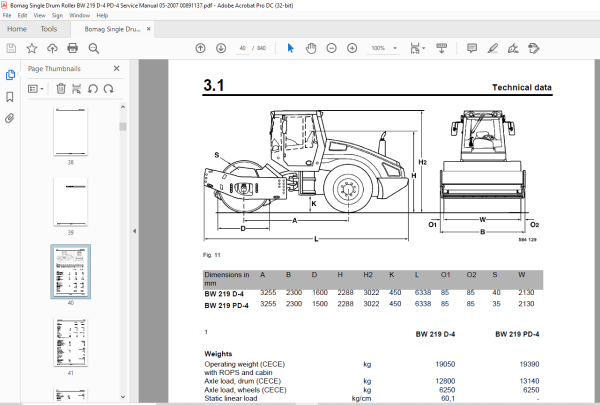Select the Highlight text pen tool

492,48
